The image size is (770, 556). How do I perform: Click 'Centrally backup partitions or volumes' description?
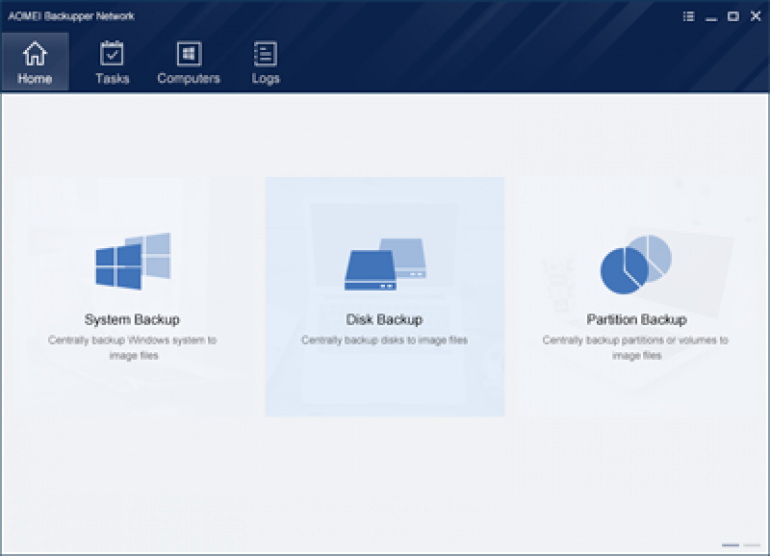click(x=635, y=347)
